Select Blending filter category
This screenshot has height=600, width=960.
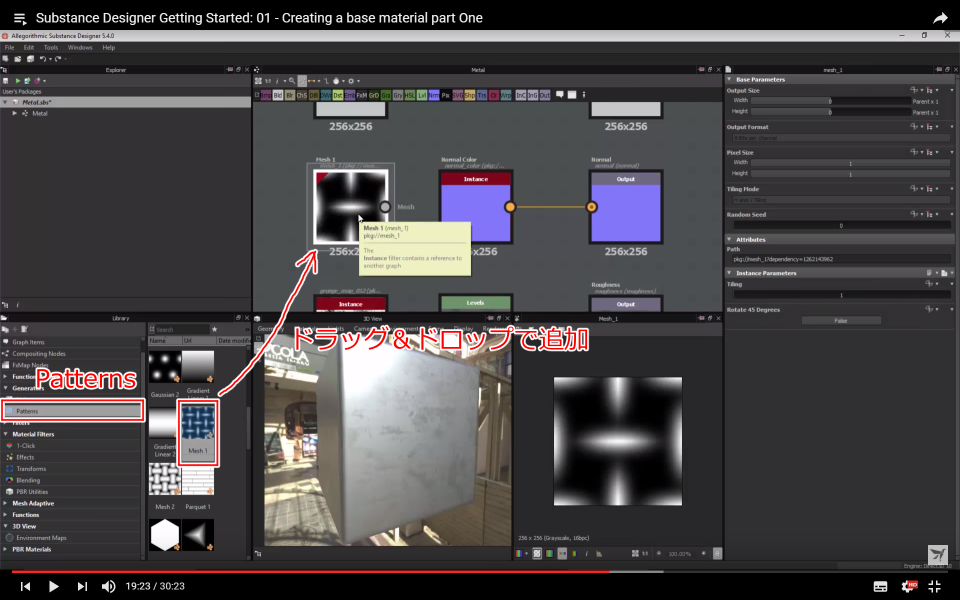[x=28, y=480]
